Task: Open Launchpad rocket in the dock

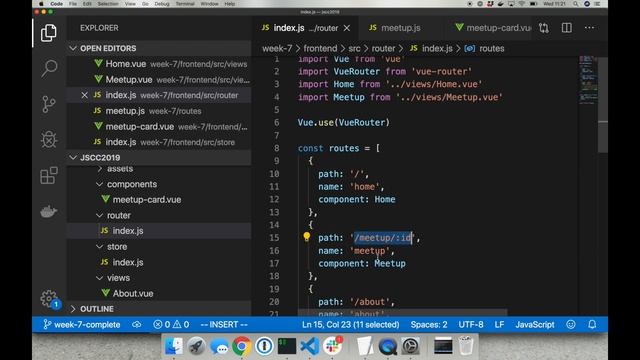Action: (196, 346)
